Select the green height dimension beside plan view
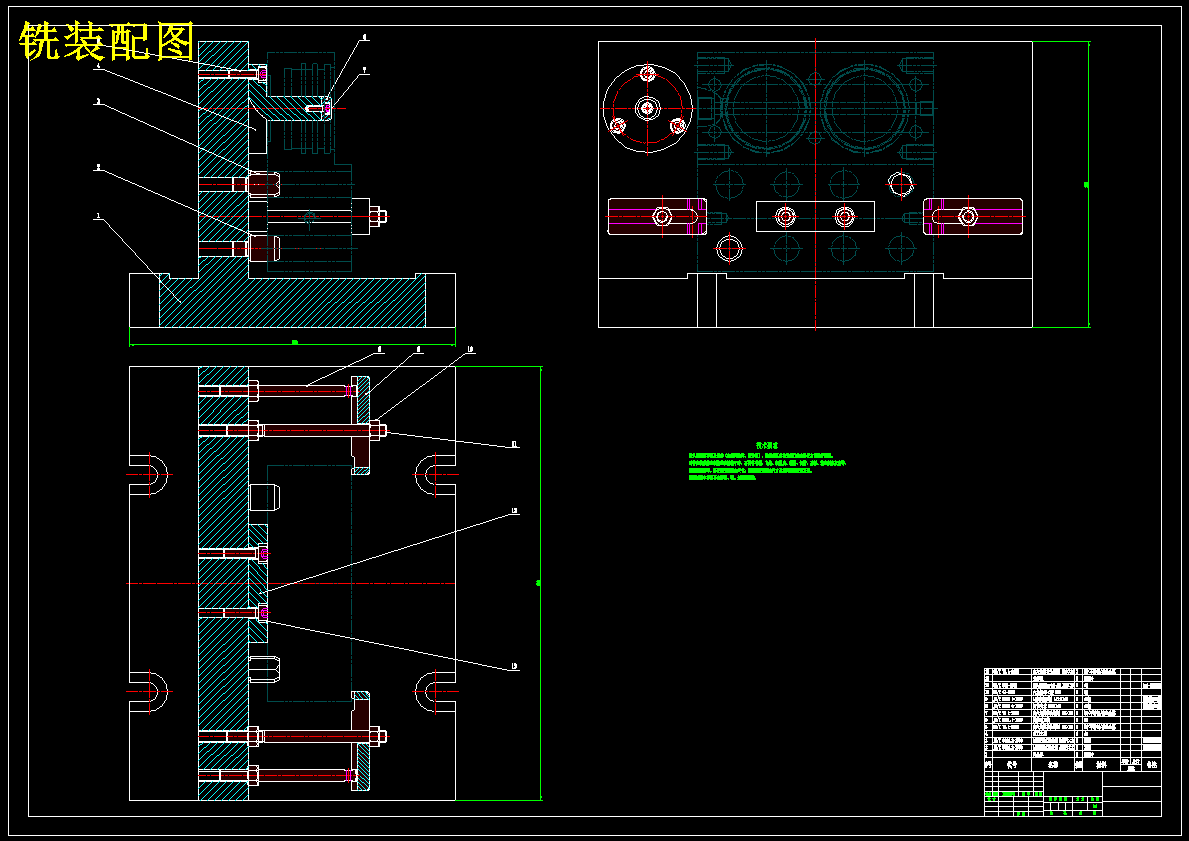The width and height of the screenshot is (1189, 841). pos(540,583)
